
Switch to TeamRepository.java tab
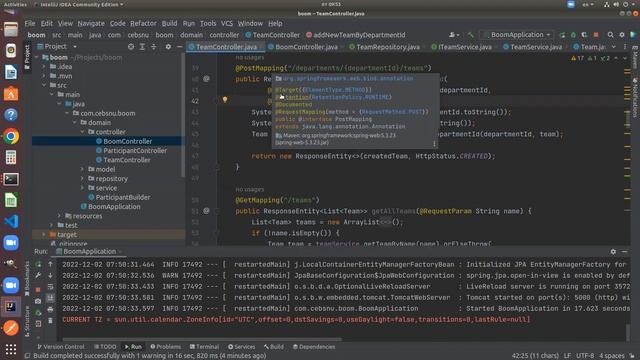click(384, 47)
